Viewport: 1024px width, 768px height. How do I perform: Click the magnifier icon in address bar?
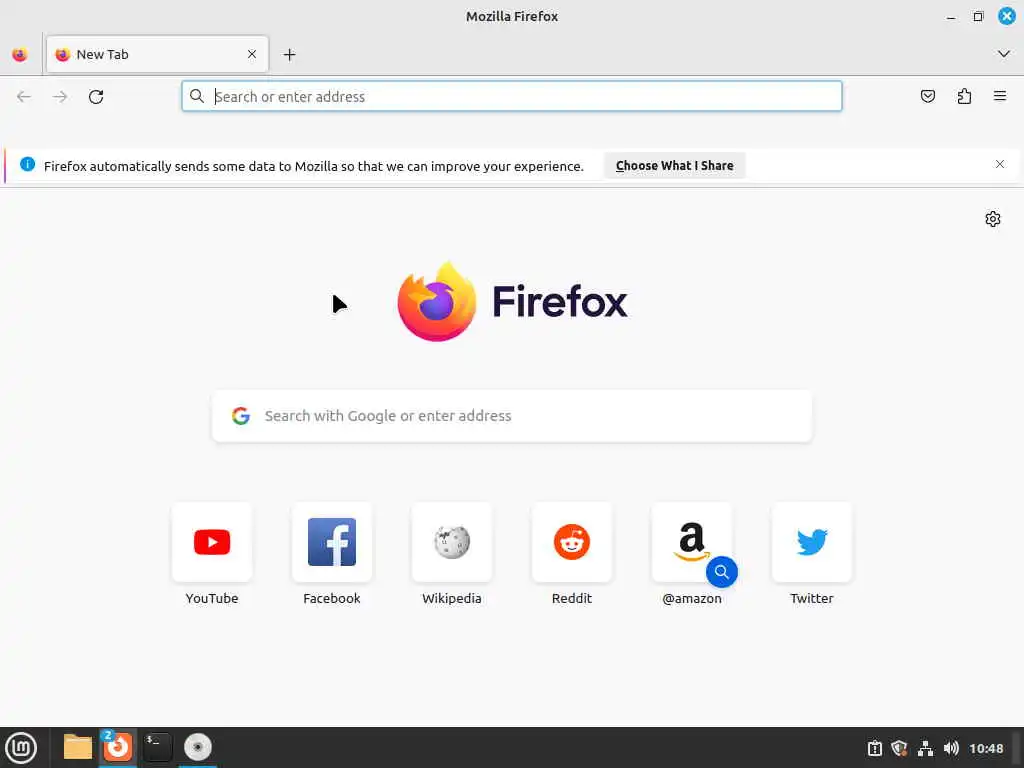click(x=197, y=97)
